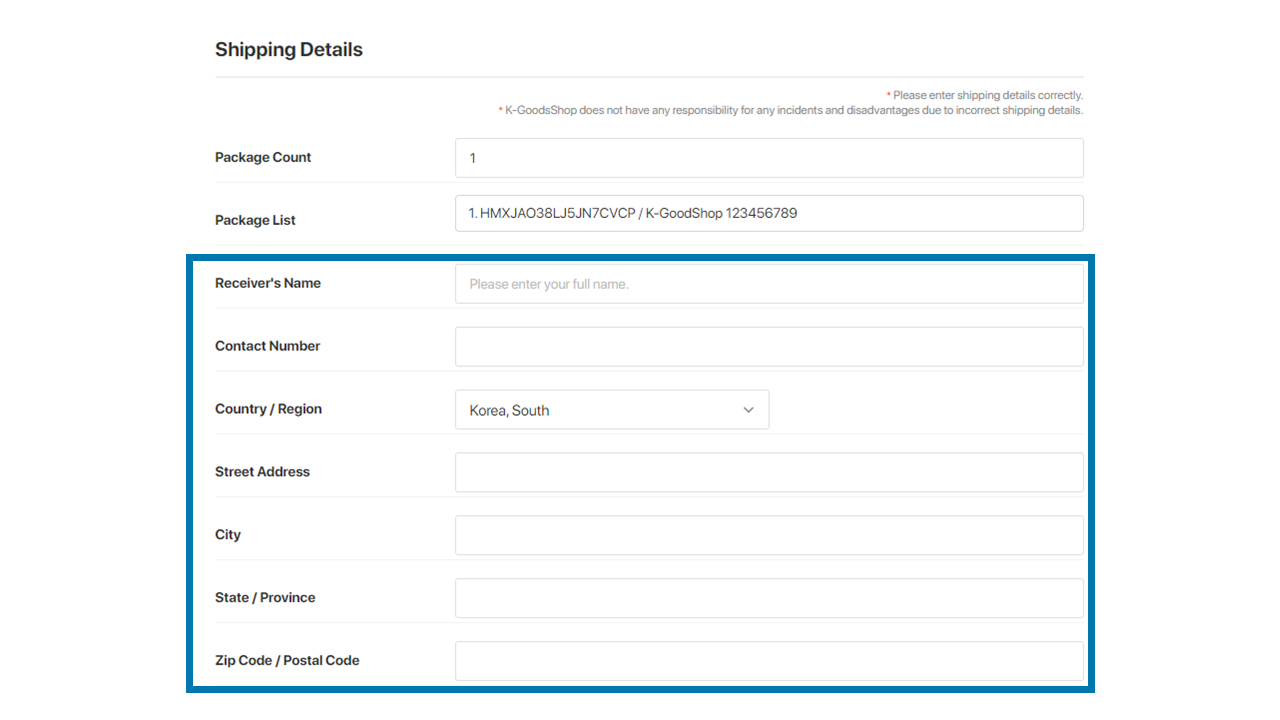Select the Package List text field
Image resolution: width=1280 pixels, height=720 pixels.
point(768,213)
